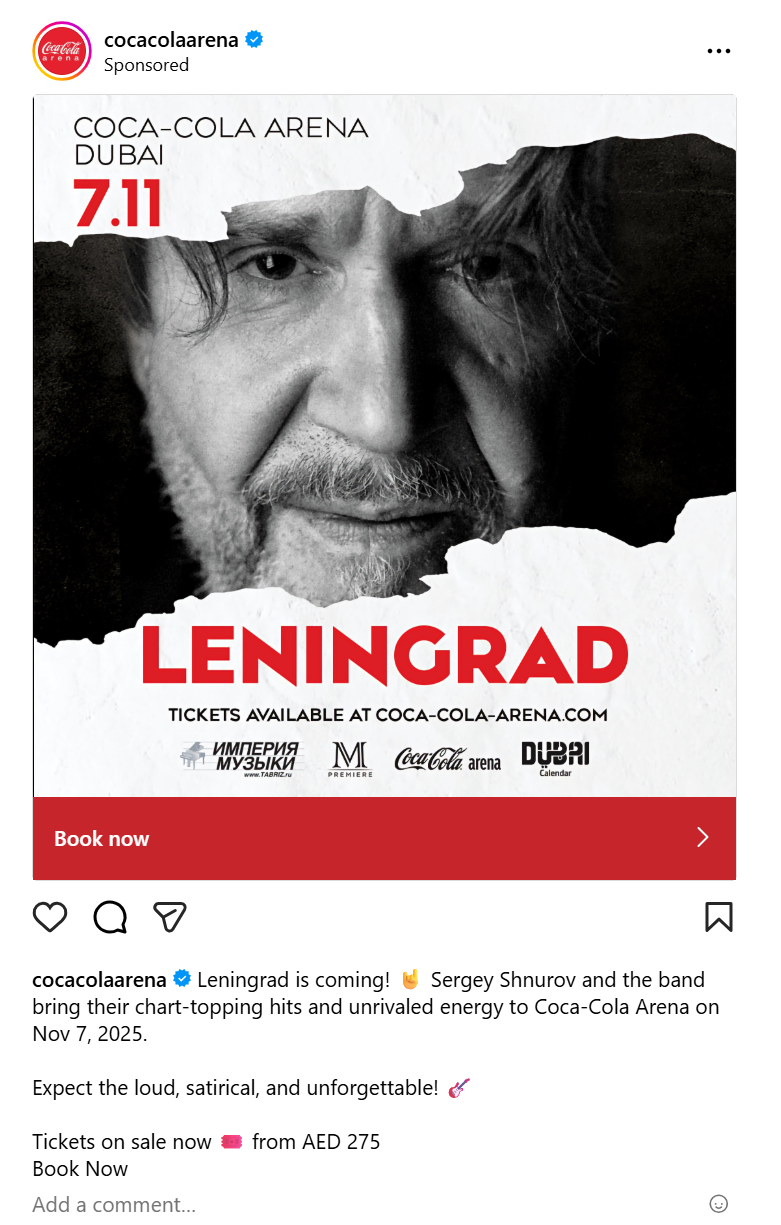Click the red LENINGRAD title on poster
This screenshot has width=781, height=1225.
point(385,656)
